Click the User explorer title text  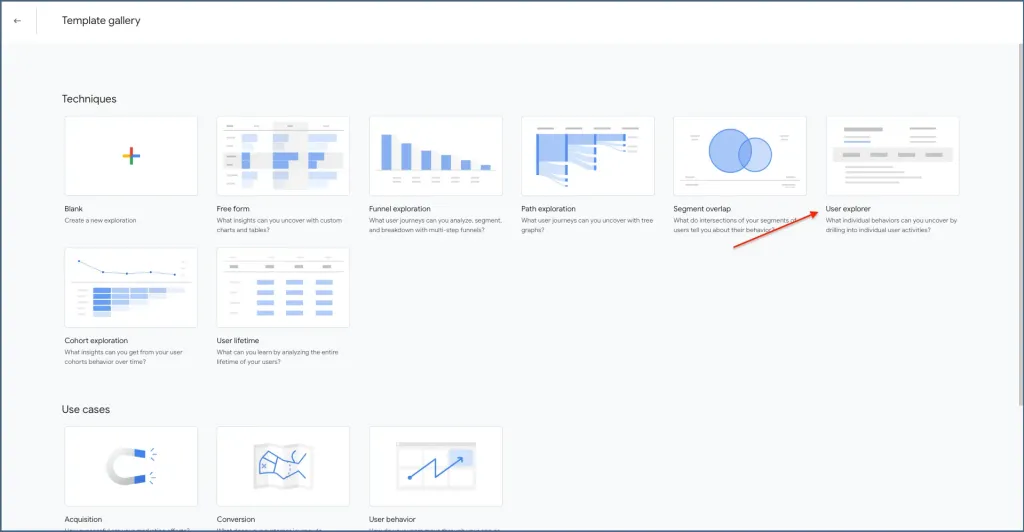848,209
